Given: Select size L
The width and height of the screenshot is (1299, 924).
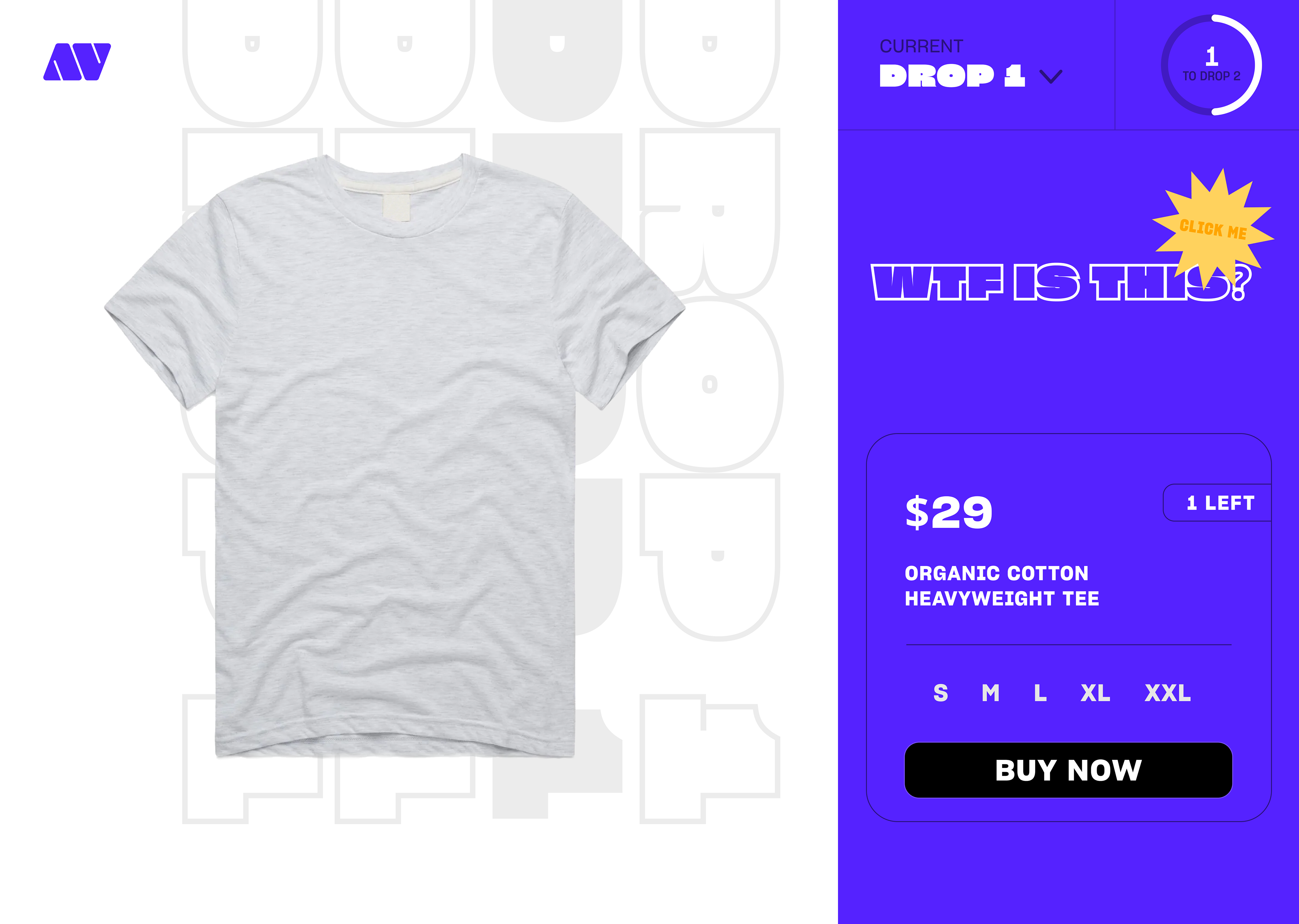Looking at the screenshot, I should (1040, 693).
